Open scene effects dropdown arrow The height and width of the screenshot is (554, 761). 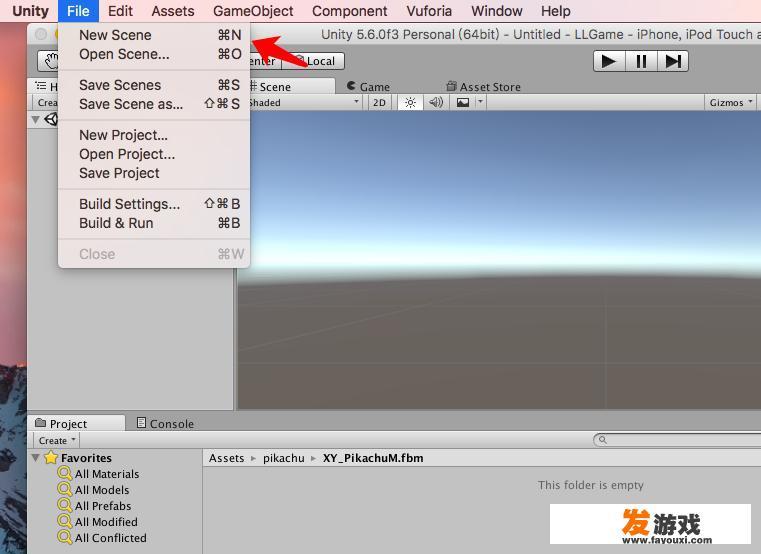(x=480, y=102)
